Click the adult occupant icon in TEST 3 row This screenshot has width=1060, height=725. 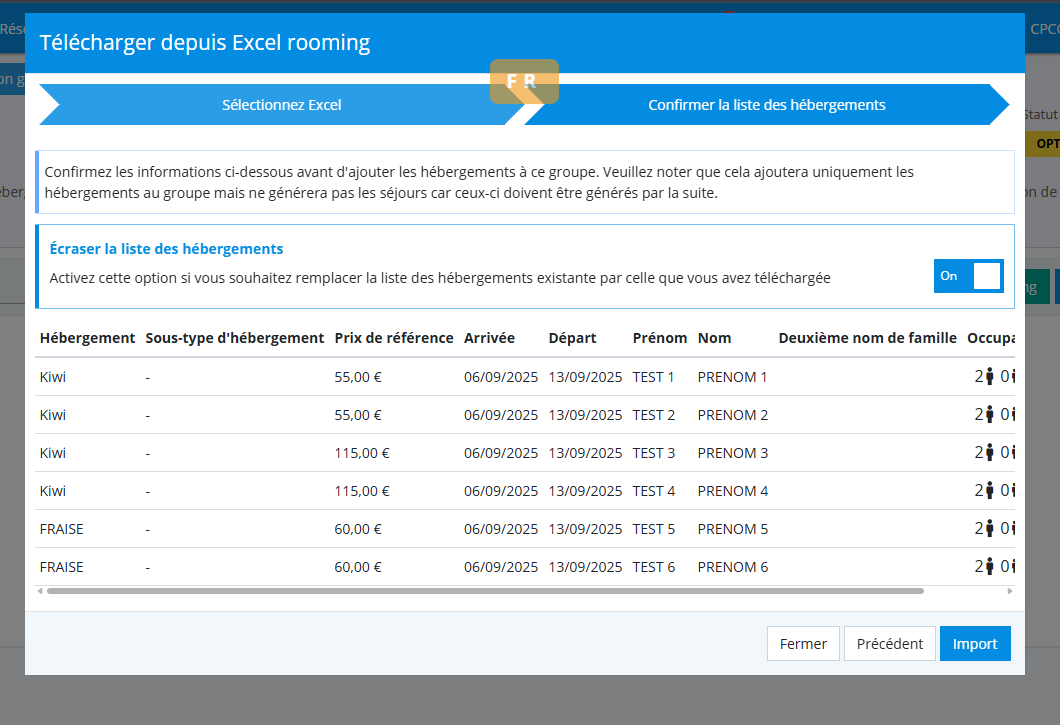pos(989,453)
